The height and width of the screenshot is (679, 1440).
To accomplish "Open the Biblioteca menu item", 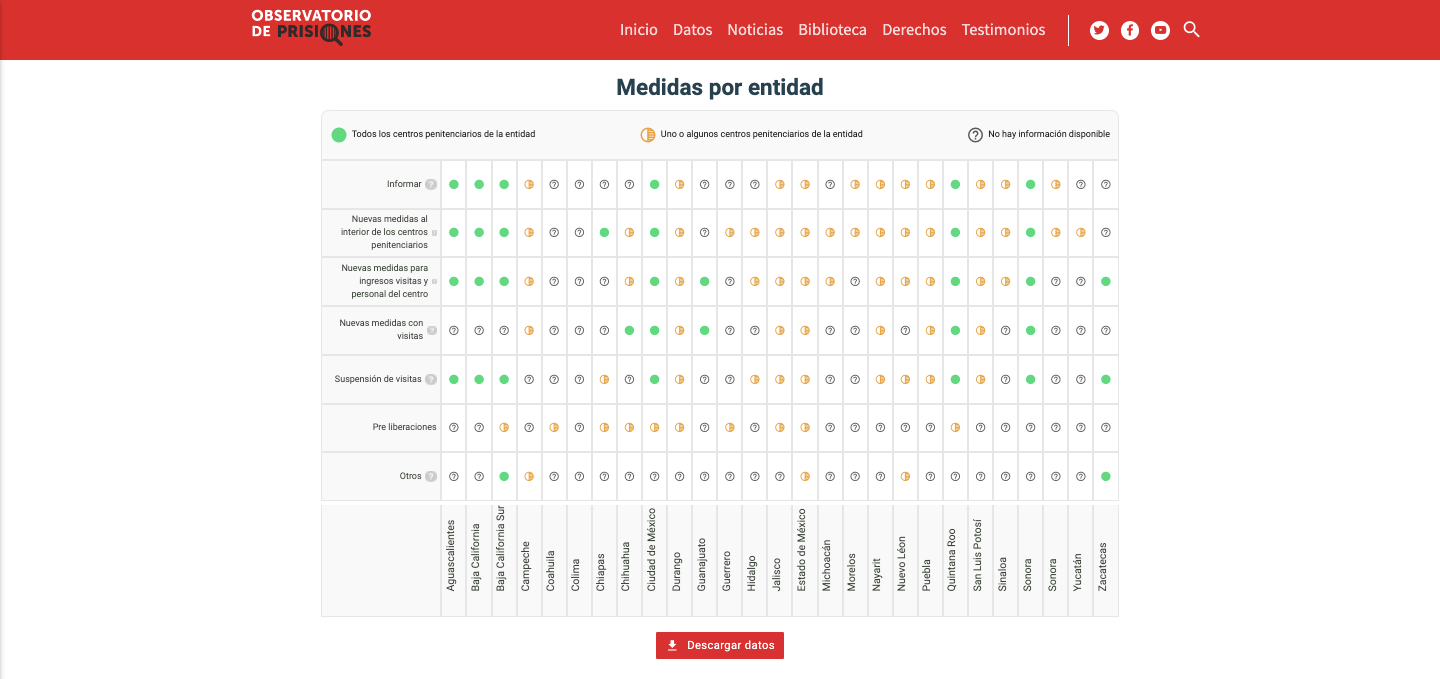I will (x=832, y=30).
